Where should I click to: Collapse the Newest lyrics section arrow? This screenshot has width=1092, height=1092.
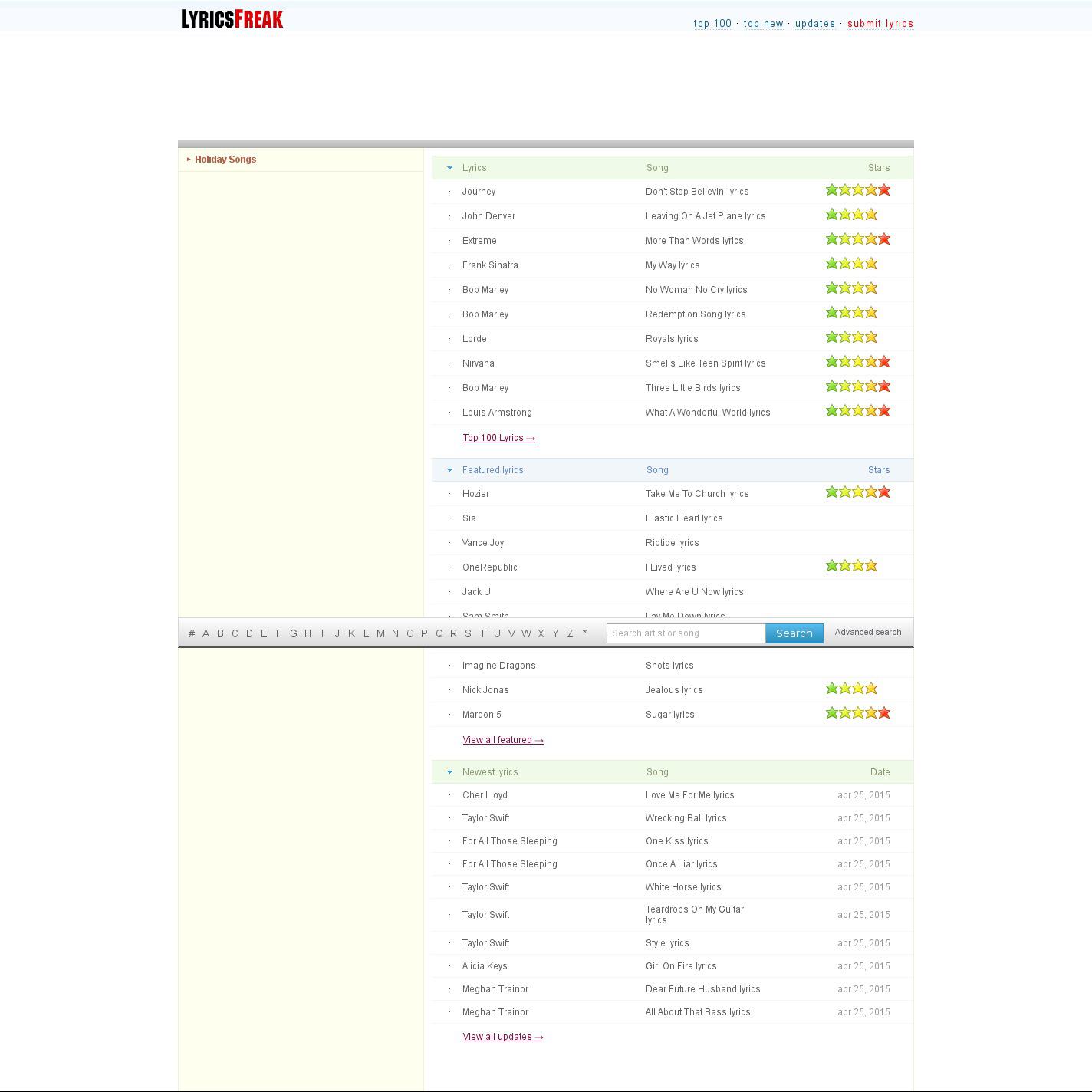[450, 772]
